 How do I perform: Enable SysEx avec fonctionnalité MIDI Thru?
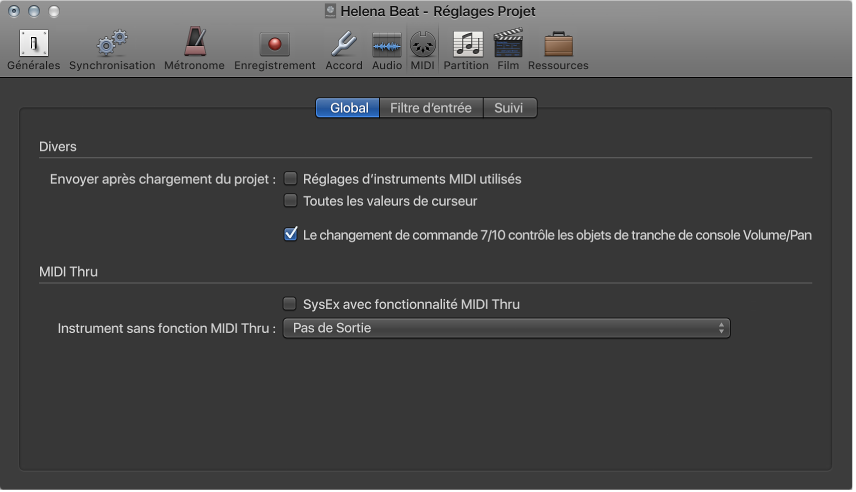click(290, 304)
